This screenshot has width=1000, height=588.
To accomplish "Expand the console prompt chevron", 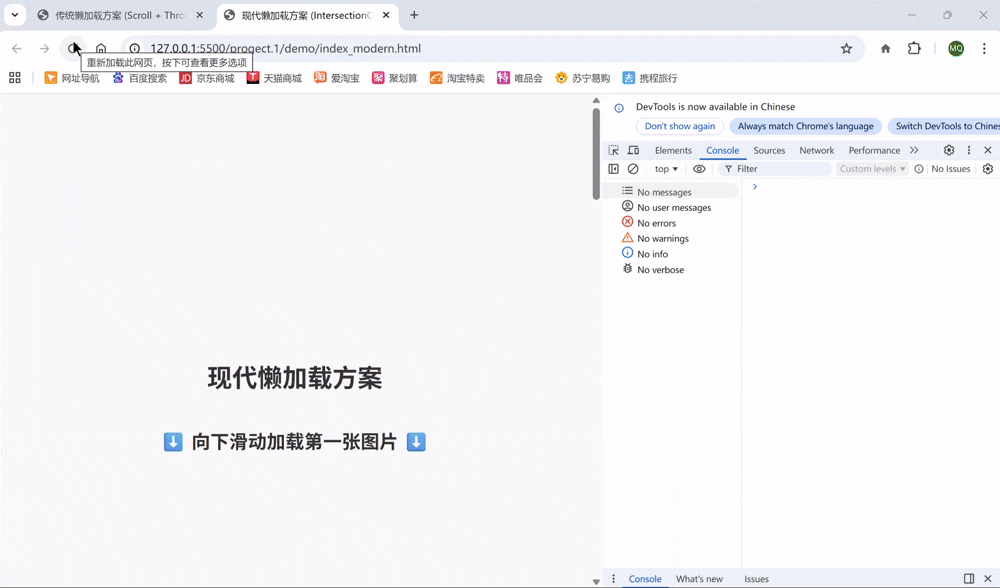I will [754, 186].
